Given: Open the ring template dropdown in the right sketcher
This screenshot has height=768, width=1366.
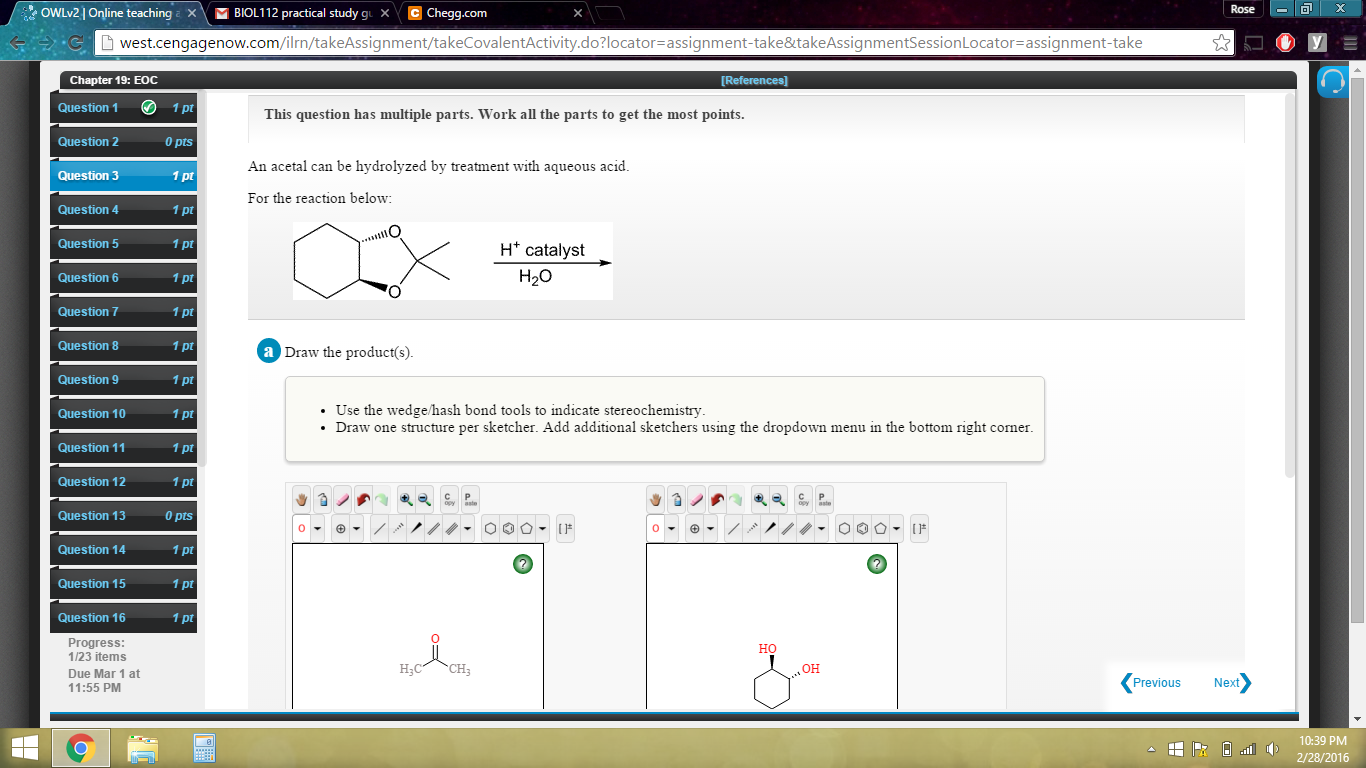Looking at the screenshot, I should [x=898, y=528].
